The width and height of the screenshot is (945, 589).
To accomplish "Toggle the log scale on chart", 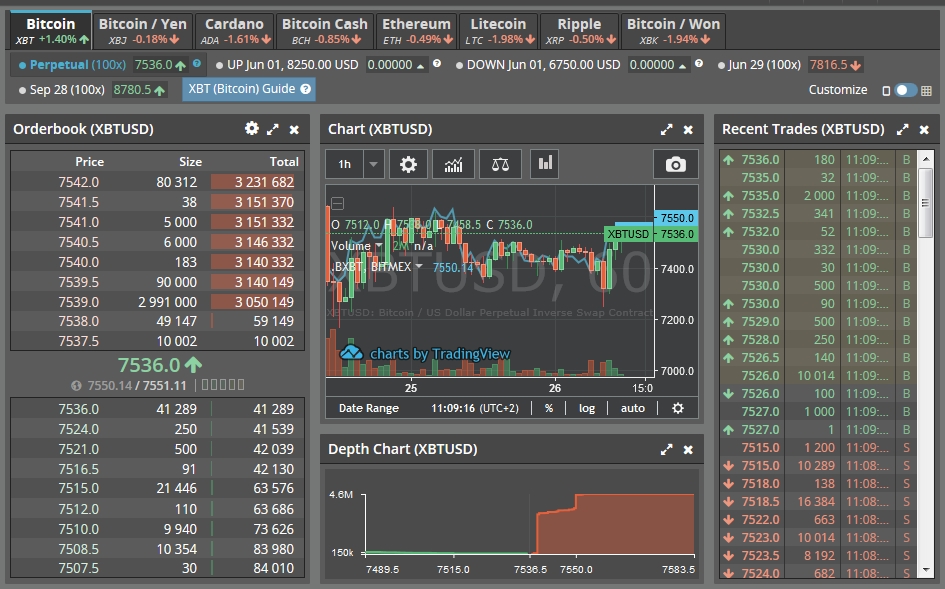I will tap(587, 408).
